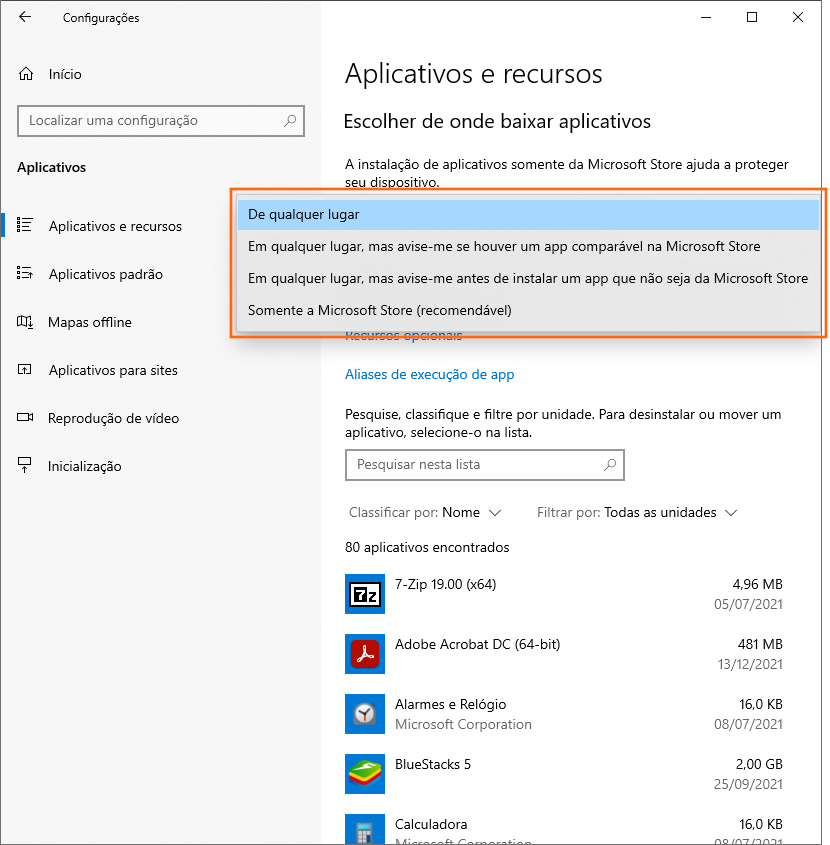This screenshot has height=845, width=830.
Task: Click the Reprodução de vídeo camera icon
Action: click(22, 418)
